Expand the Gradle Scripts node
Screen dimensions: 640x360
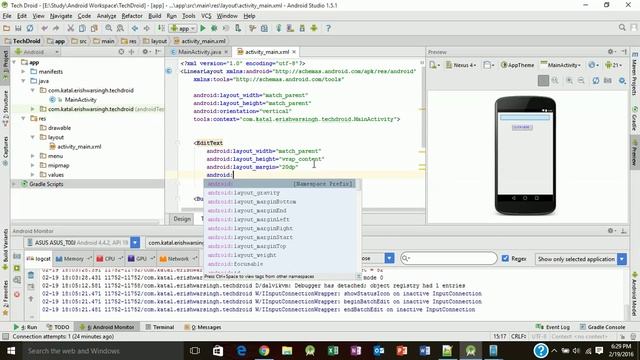click(x=15, y=184)
